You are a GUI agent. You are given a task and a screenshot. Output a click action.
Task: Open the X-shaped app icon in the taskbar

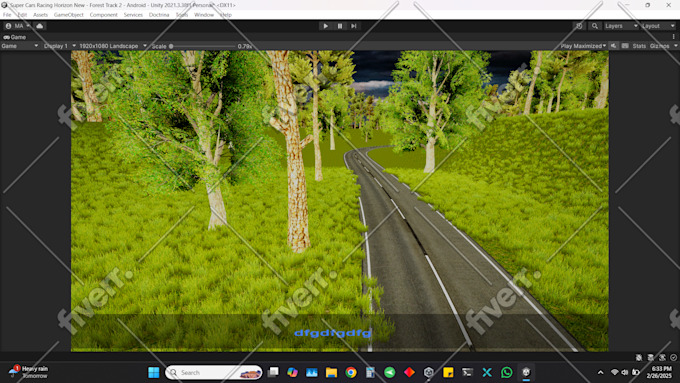click(x=487, y=372)
